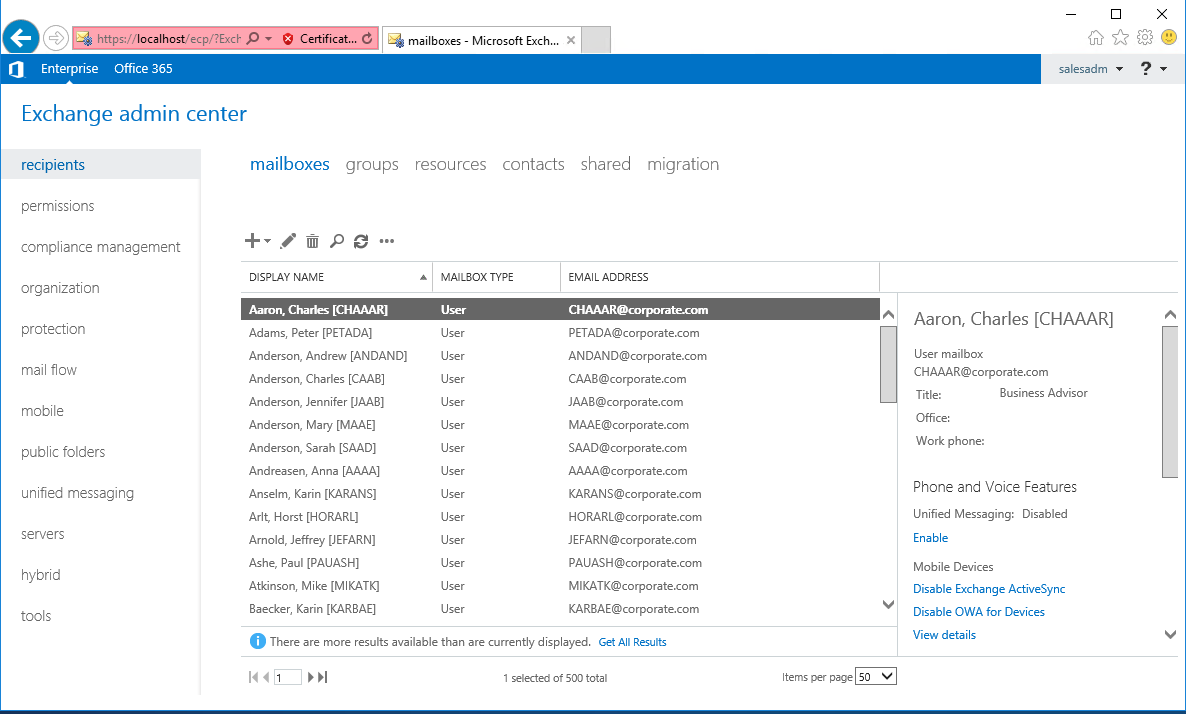1187x714 pixels.
Task: Click Disable OWA for Devices link
Action: click(979, 612)
